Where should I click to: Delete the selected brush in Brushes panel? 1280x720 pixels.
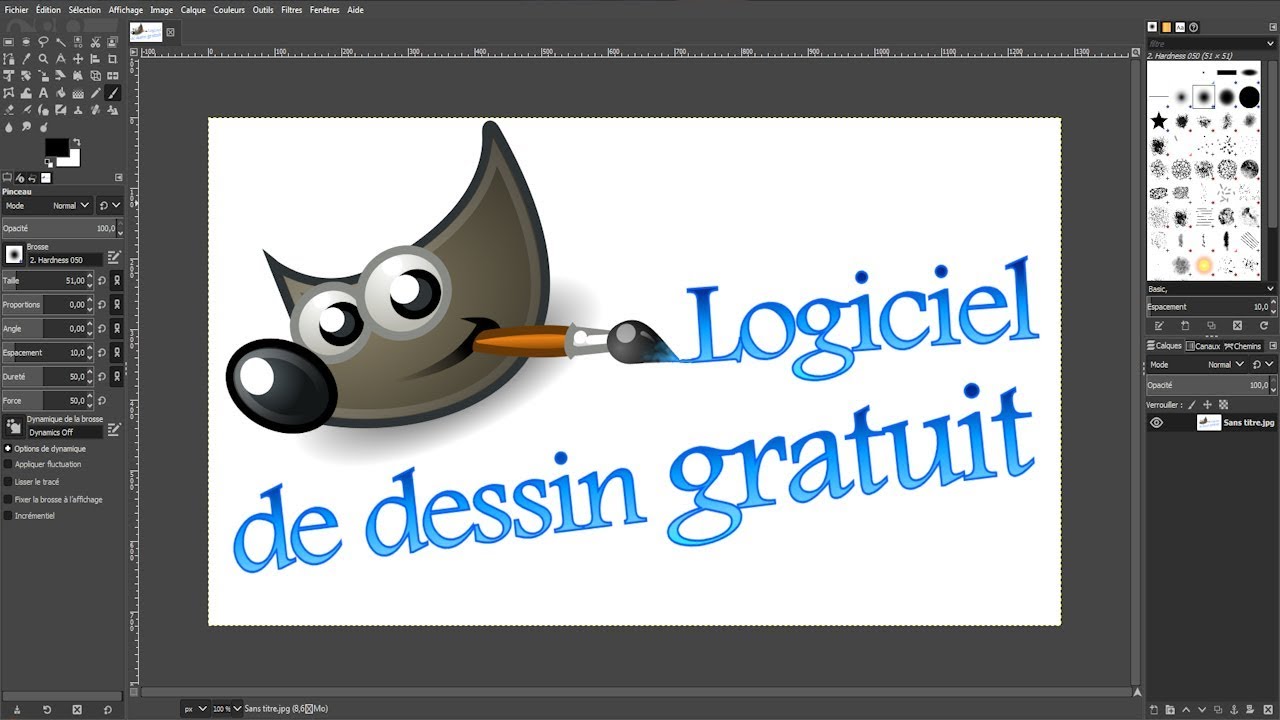(x=1237, y=326)
